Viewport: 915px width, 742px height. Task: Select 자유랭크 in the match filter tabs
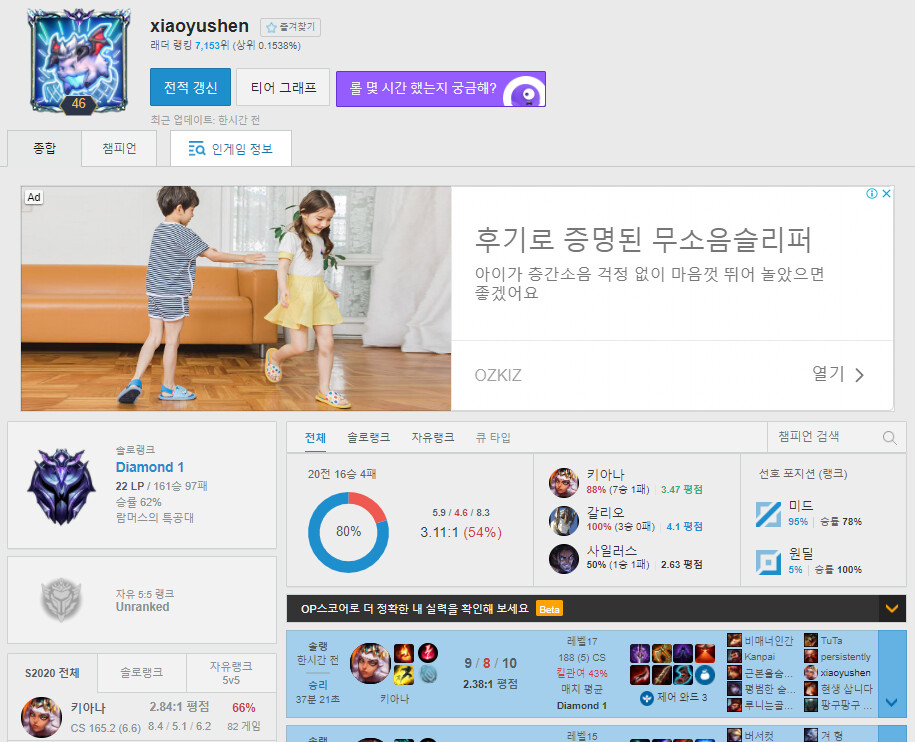pyautogui.click(x=433, y=438)
